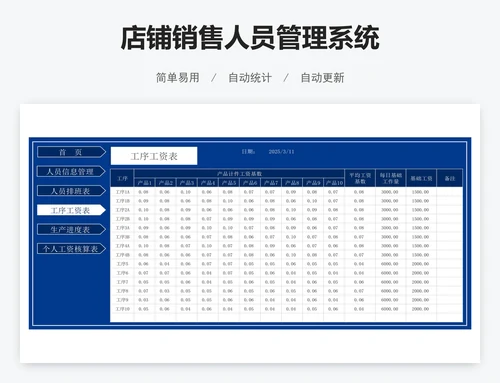Click 产品3 value in 工序1A row
500x383 pixels.
coord(186,192)
